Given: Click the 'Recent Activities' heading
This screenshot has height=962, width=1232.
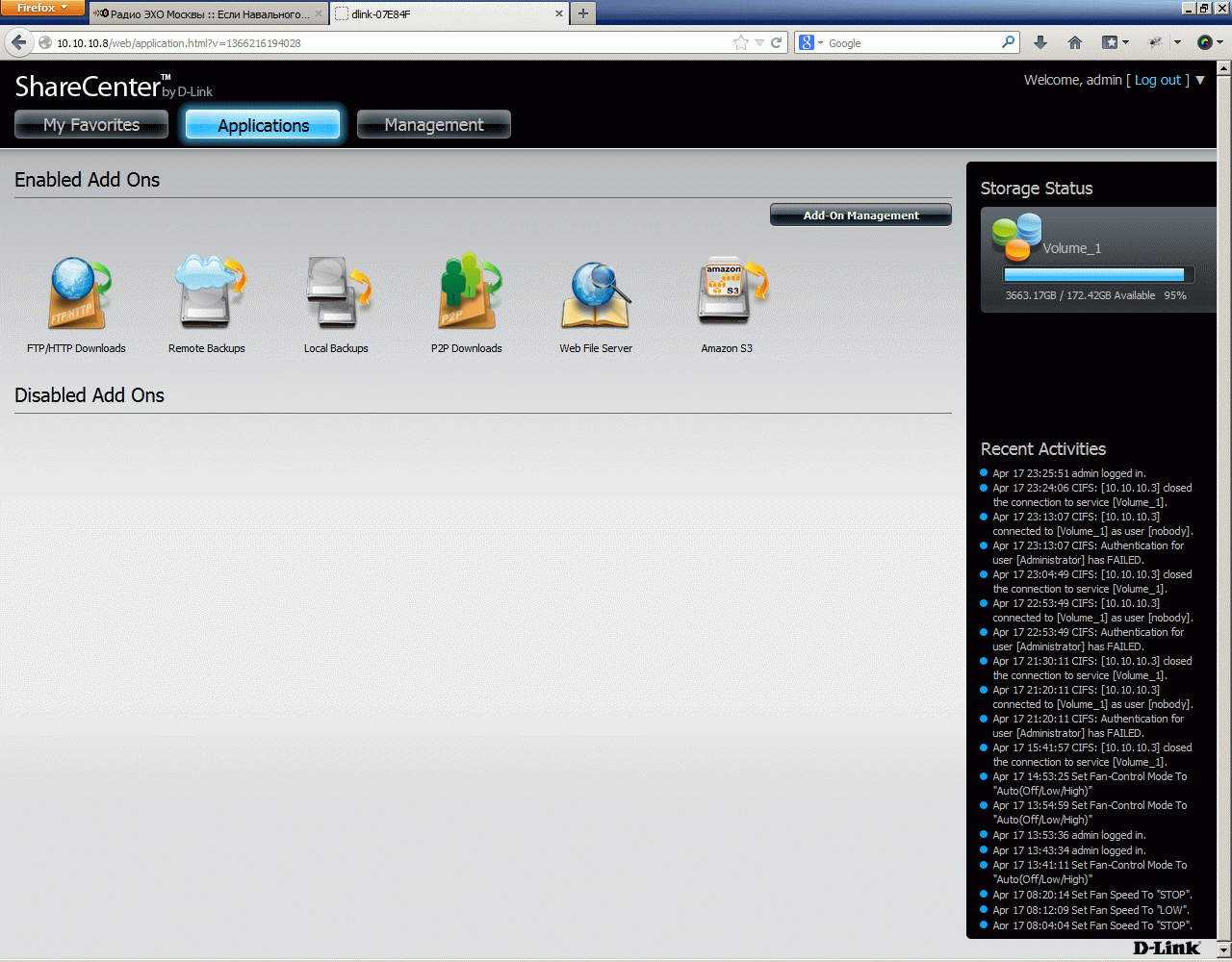Looking at the screenshot, I should 1043,449.
